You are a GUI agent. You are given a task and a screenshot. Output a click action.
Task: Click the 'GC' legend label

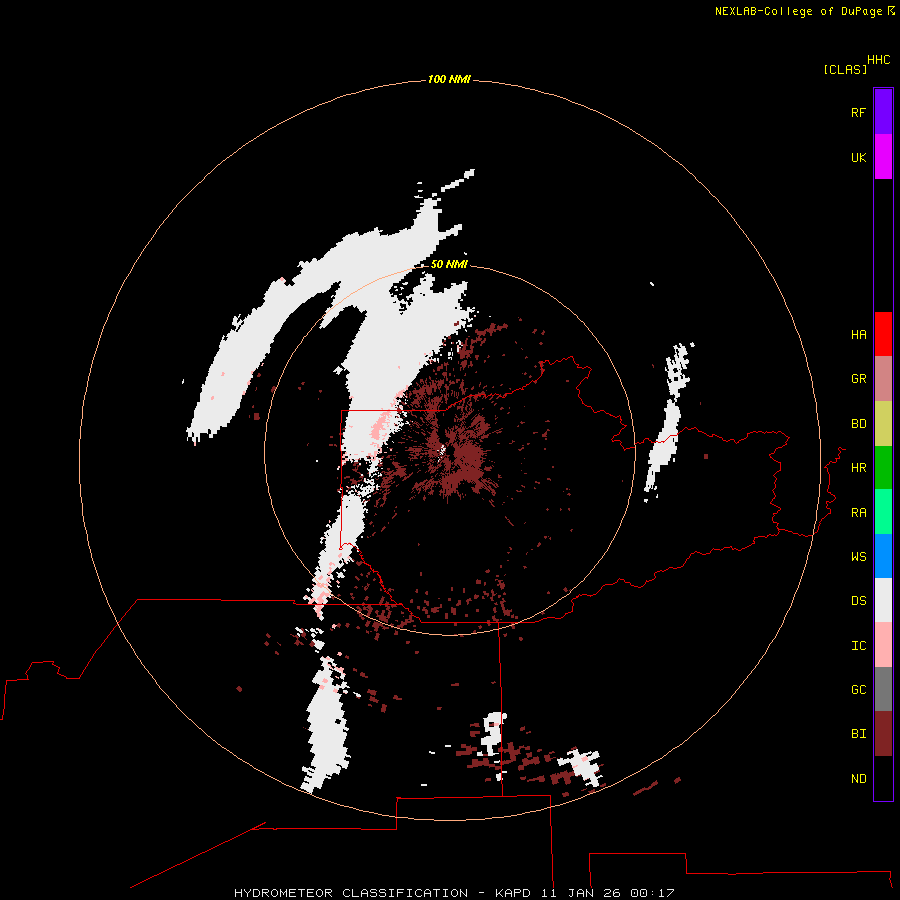[858, 690]
